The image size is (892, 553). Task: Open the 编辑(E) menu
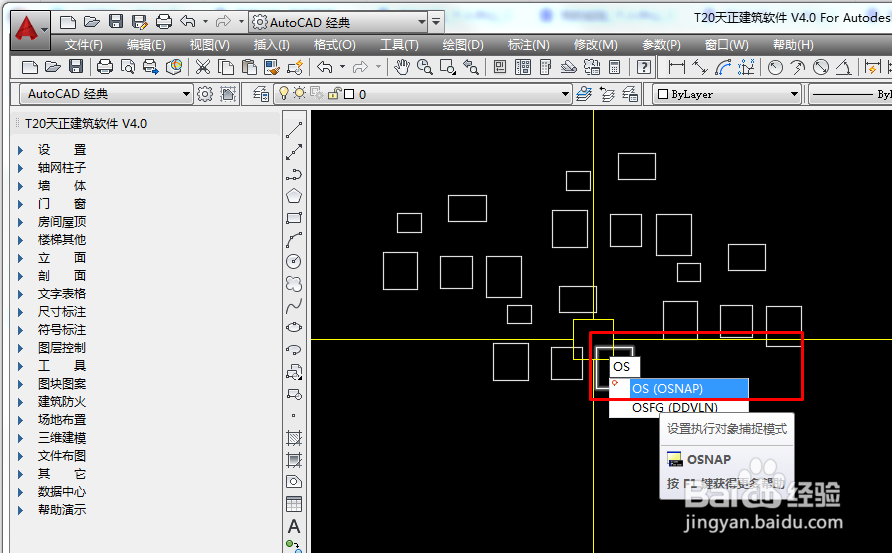[146, 44]
